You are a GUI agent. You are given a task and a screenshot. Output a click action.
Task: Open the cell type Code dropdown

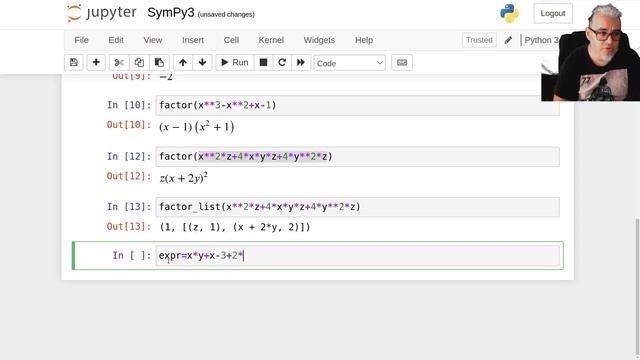pos(349,63)
